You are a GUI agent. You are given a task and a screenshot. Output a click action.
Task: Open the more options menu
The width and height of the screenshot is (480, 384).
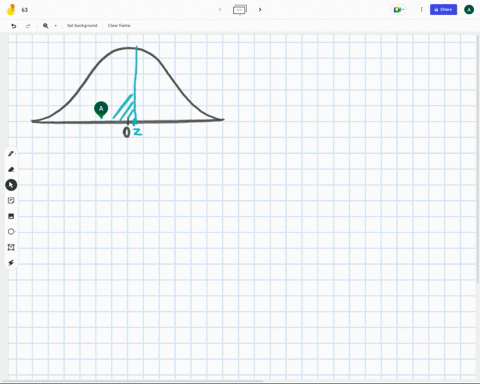(421, 10)
